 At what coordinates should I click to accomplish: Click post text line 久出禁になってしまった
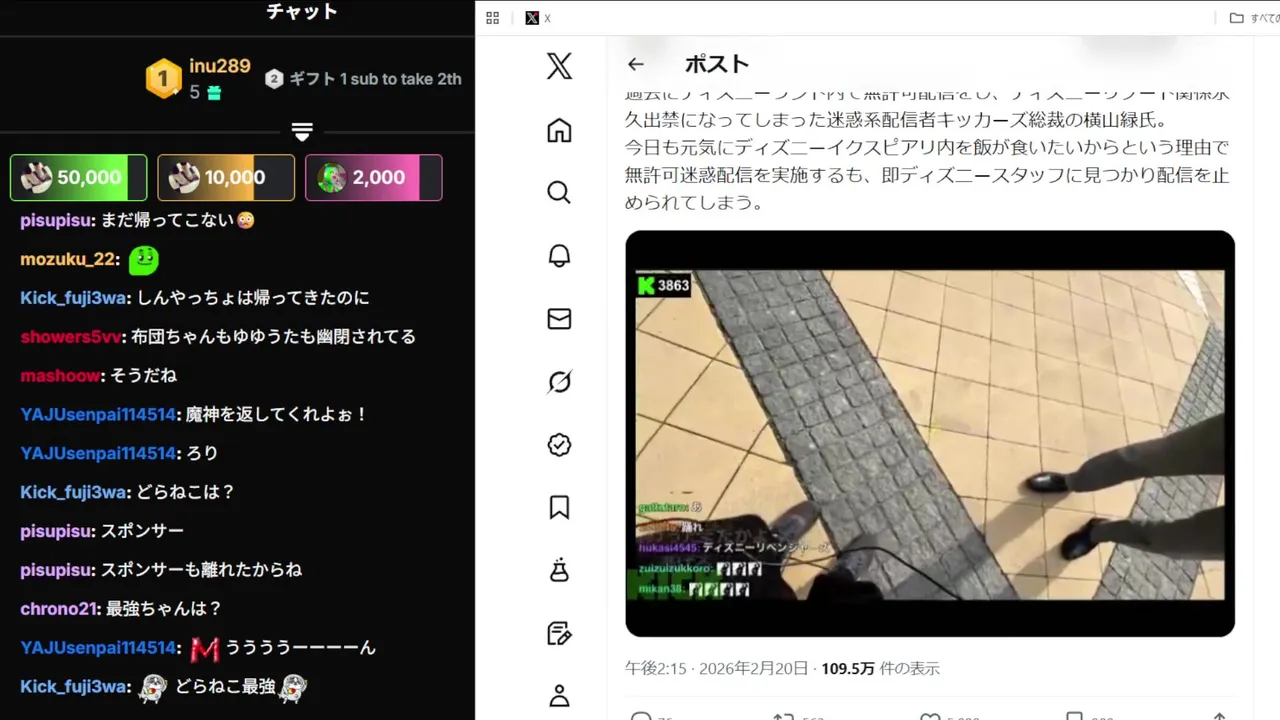pyautogui.click(x=896, y=120)
